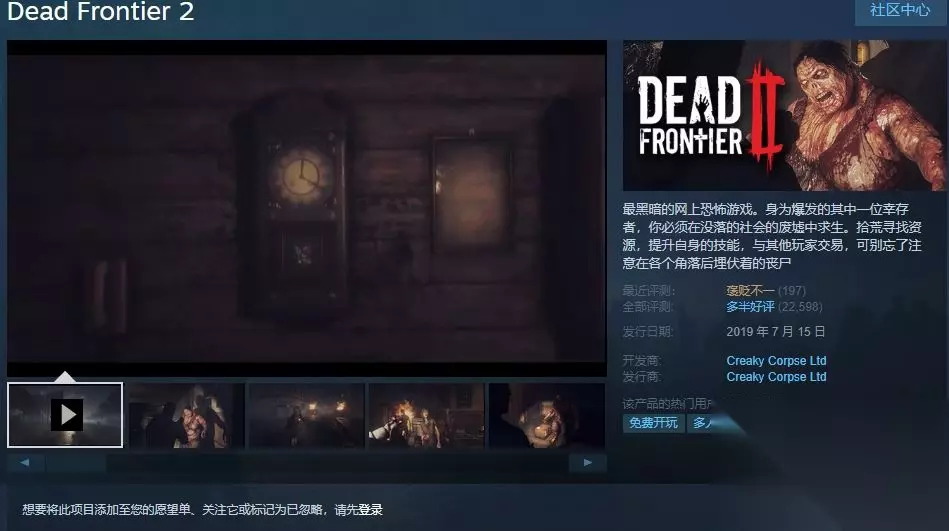
Task: Click the 全部评测 label
Action: 648,307
